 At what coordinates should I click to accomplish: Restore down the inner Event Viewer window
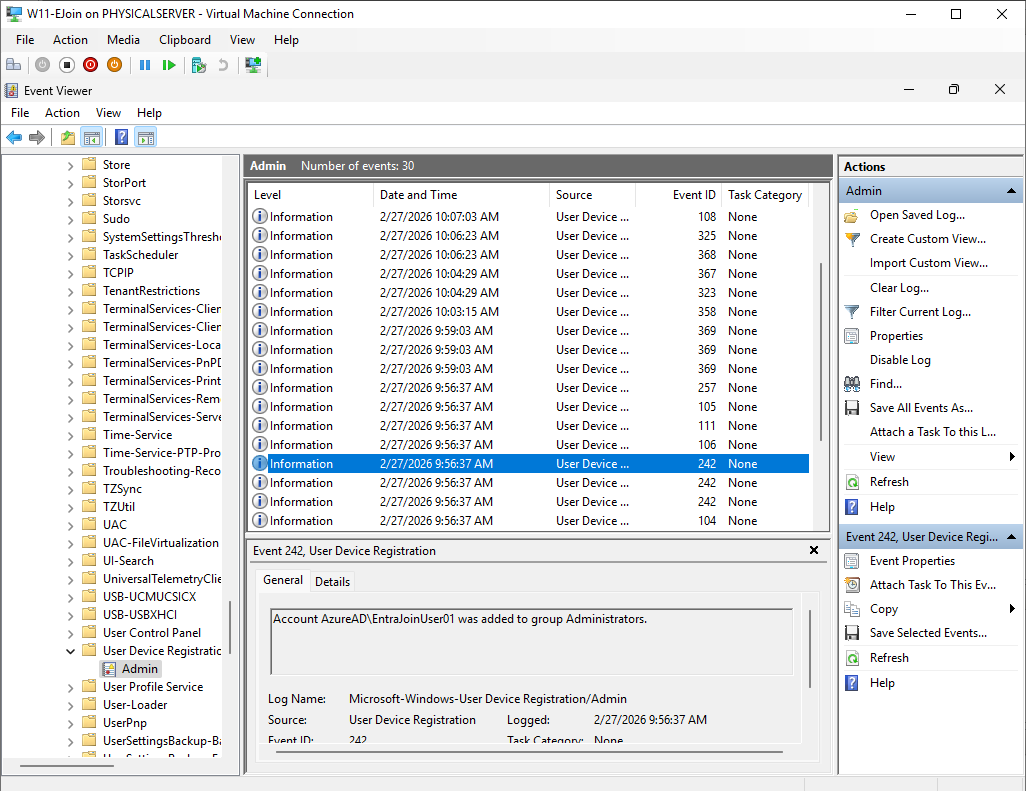tap(953, 90)
